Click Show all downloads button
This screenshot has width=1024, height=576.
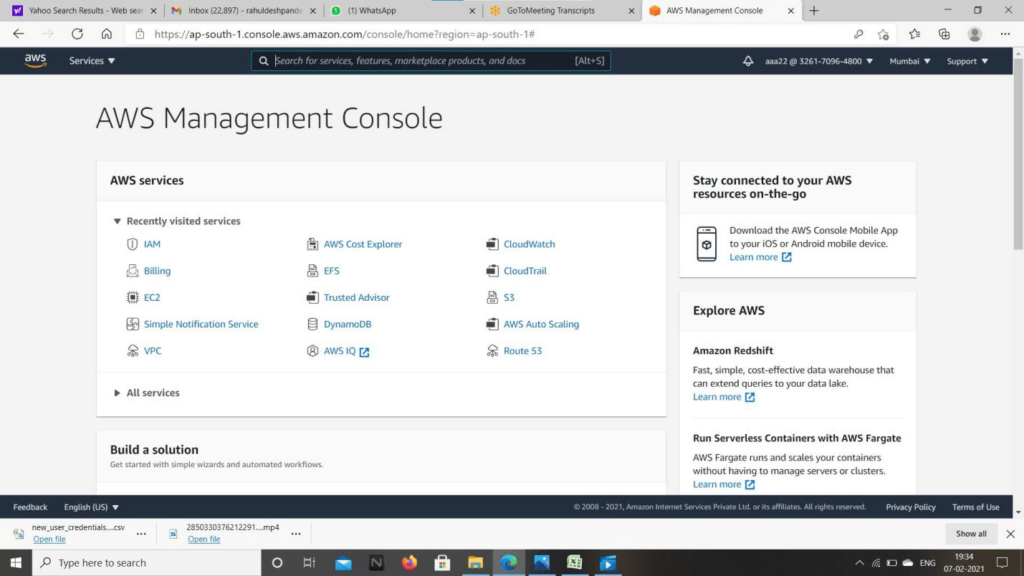pyautogui.click(x=971, y=534)
